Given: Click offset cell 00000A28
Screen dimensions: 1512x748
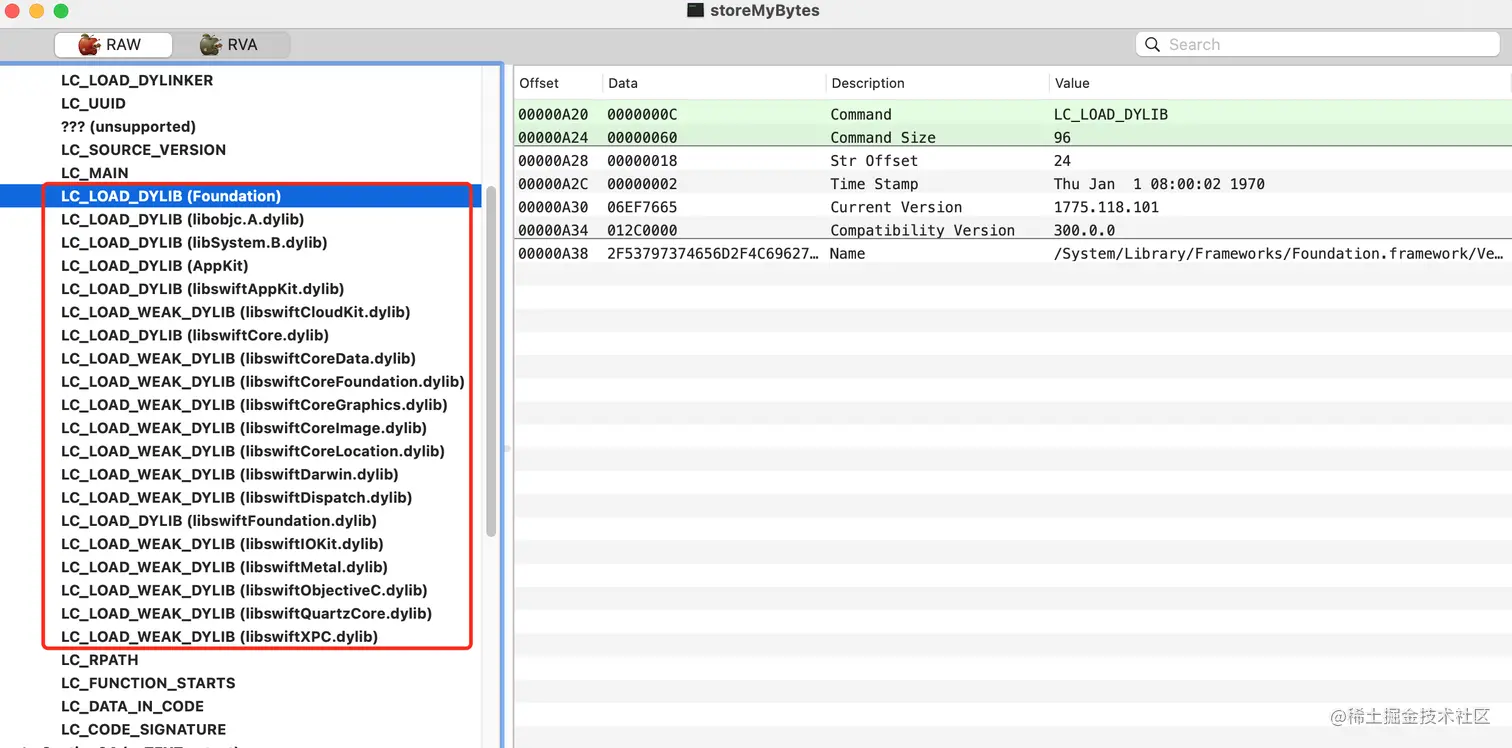Looking at the screenshot, I should [x=553, y=160].
